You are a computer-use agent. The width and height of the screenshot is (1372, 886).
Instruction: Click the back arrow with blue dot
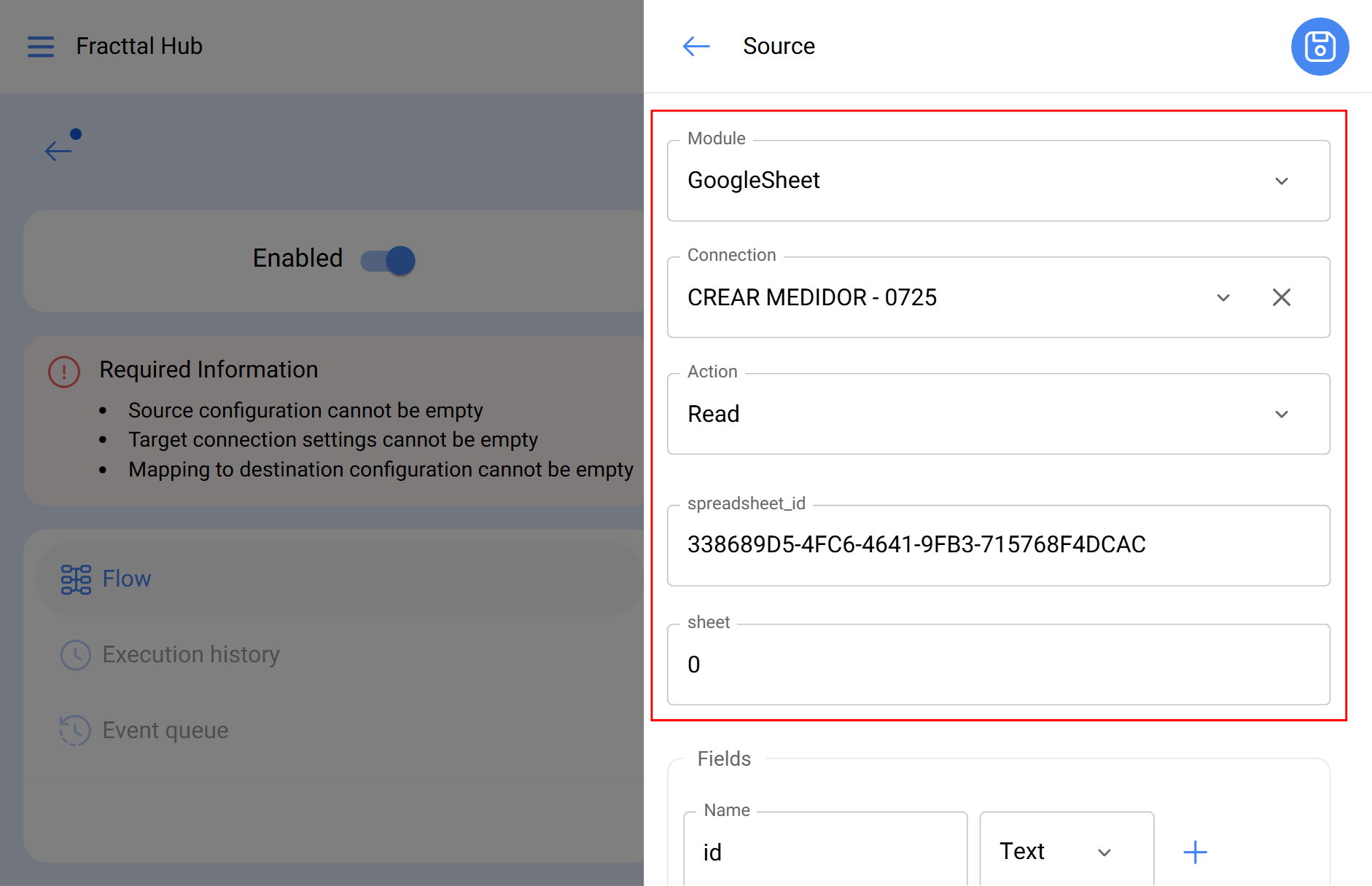coord(60,149)
